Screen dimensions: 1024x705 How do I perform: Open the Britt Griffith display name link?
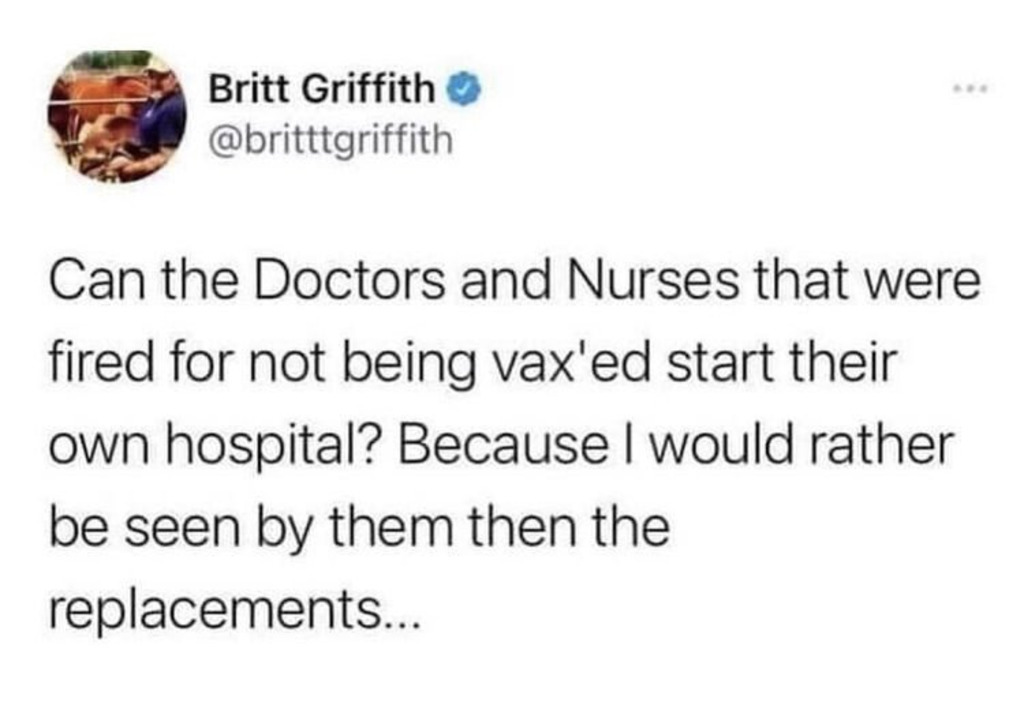[x=321, y=89]
